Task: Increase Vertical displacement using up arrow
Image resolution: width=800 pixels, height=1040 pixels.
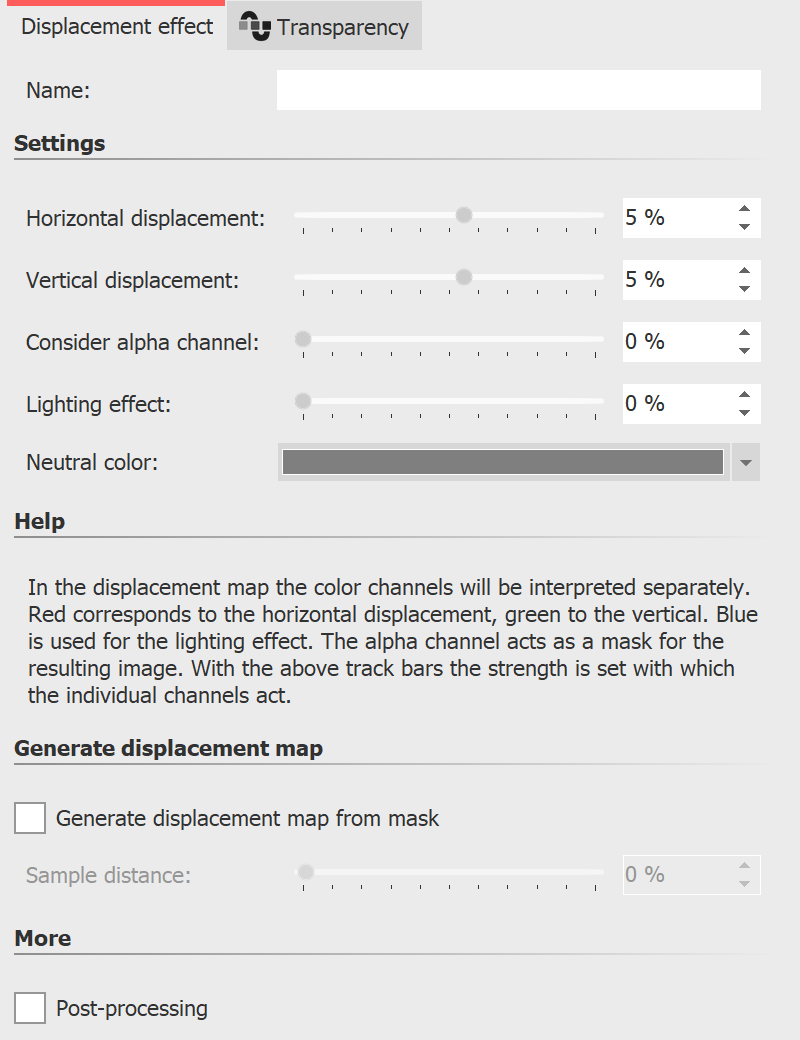Action: (x=746, y=271)
